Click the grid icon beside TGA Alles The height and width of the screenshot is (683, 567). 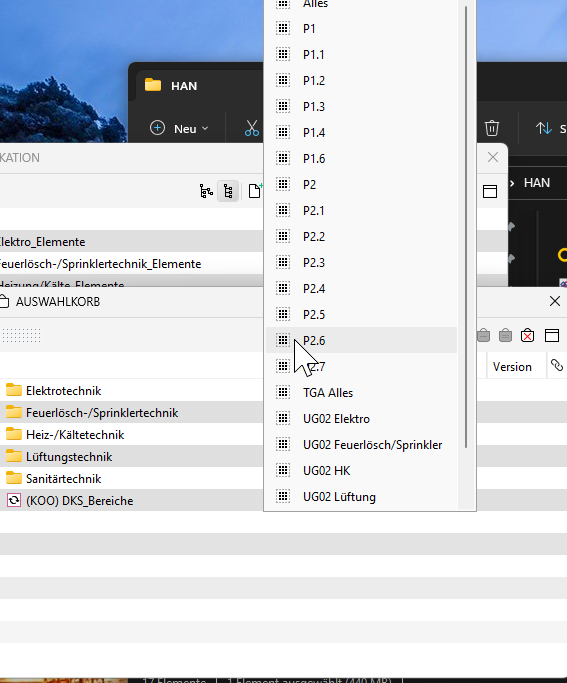pyautogui.click(x=283, y=392)
